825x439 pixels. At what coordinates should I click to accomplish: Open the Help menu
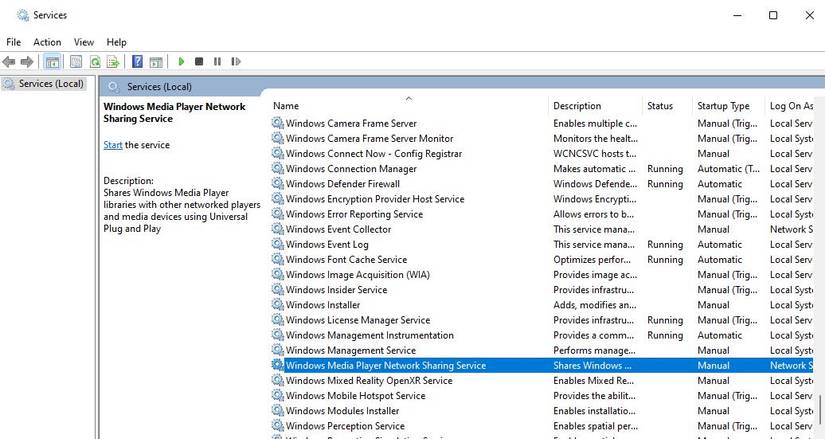click(116, 42)
